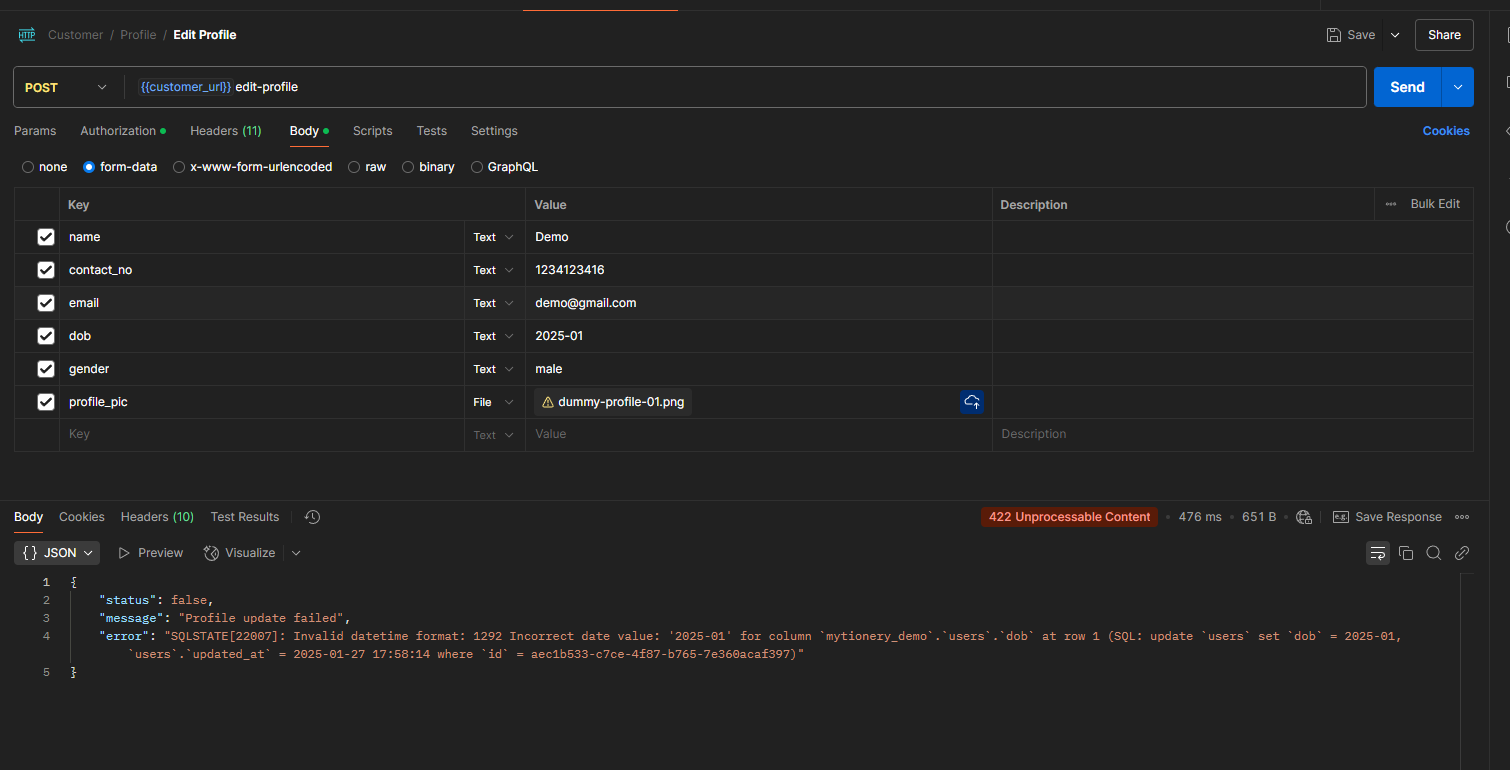Screen dimensions: 1510x770
Task: Click the request URL field
Action: (x=745, y=87)
